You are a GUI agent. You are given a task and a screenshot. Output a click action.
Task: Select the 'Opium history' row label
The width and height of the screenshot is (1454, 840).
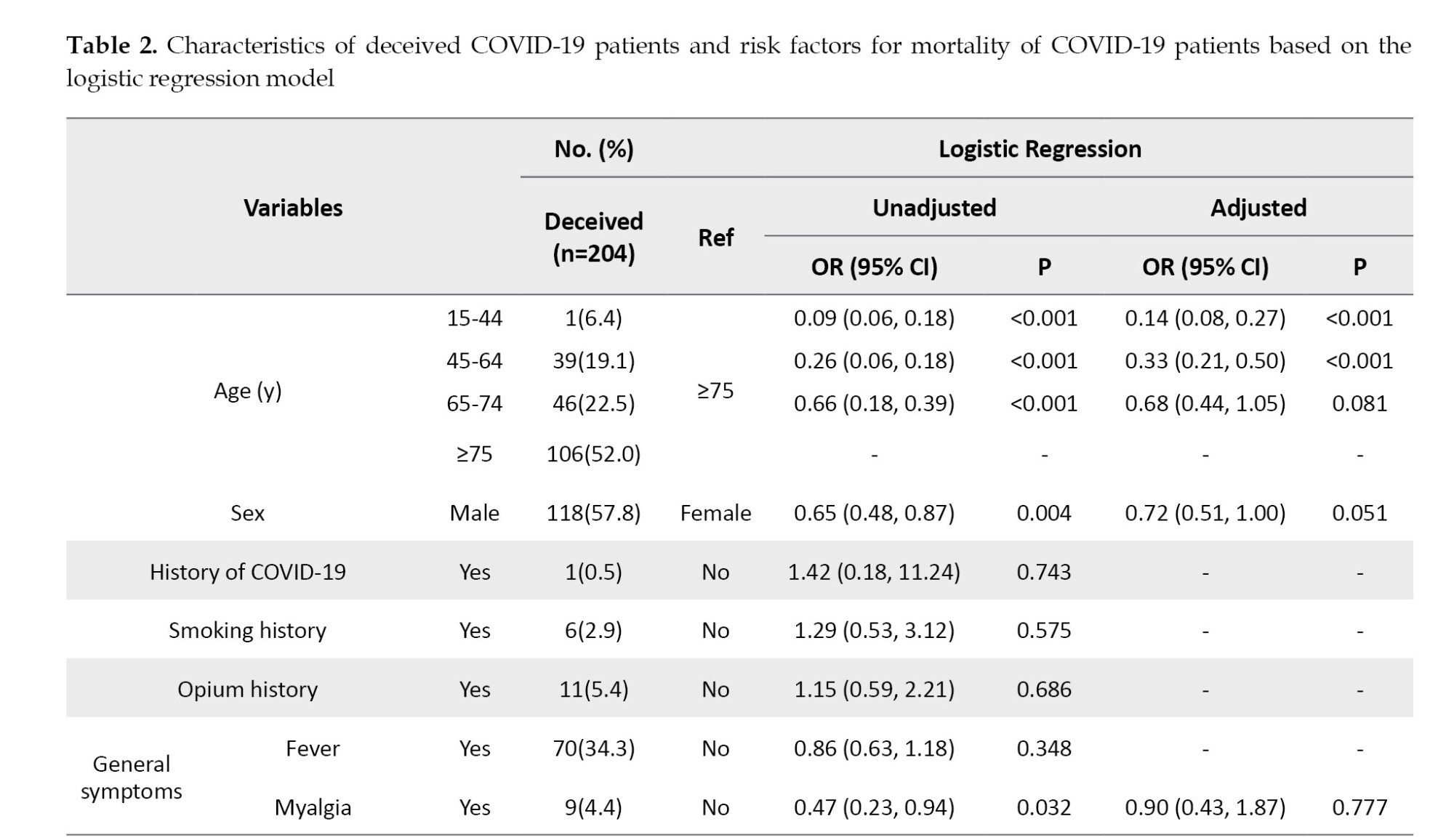click(247, 689)
